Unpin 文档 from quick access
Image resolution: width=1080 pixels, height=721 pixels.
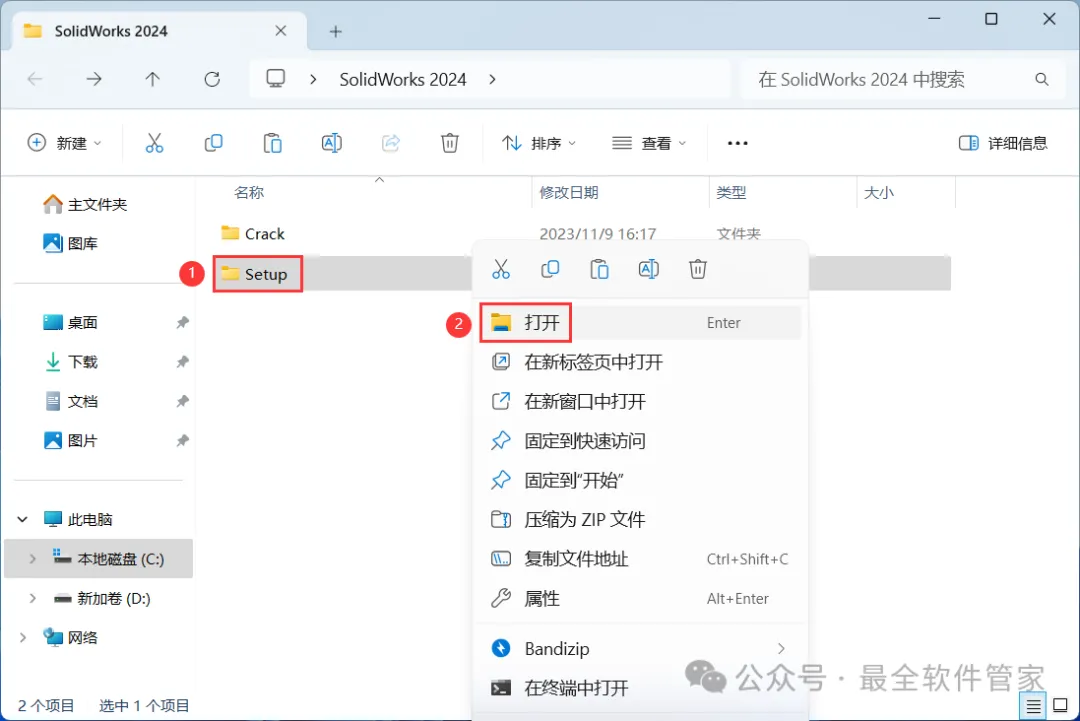(x=183, y=401)
